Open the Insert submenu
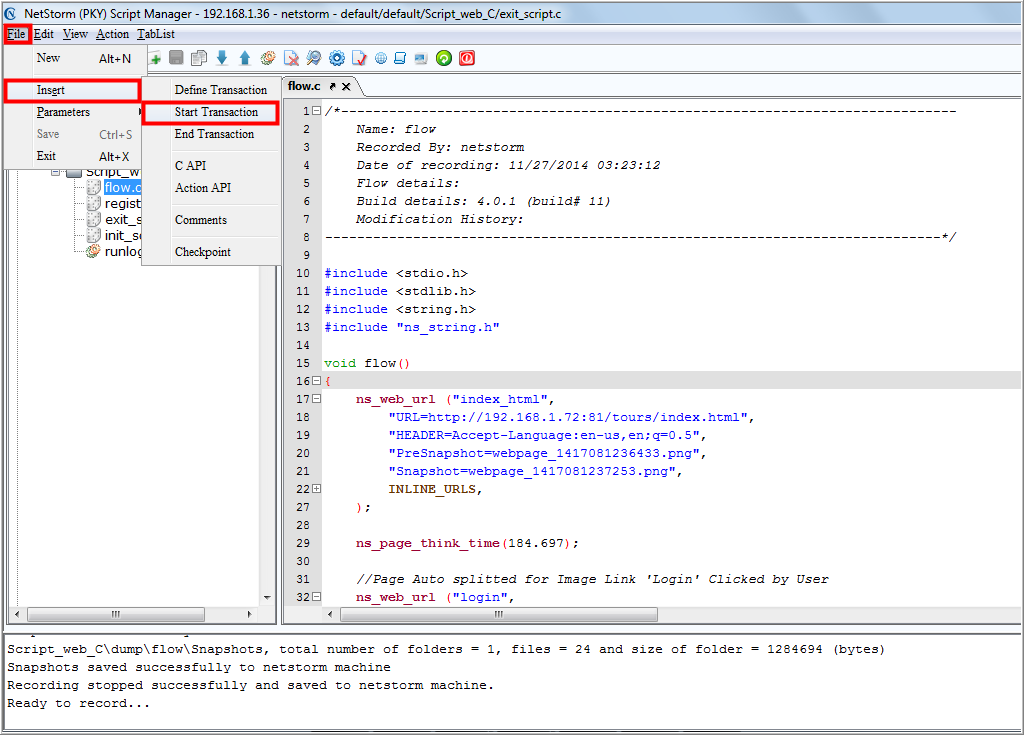 point(72,90)
